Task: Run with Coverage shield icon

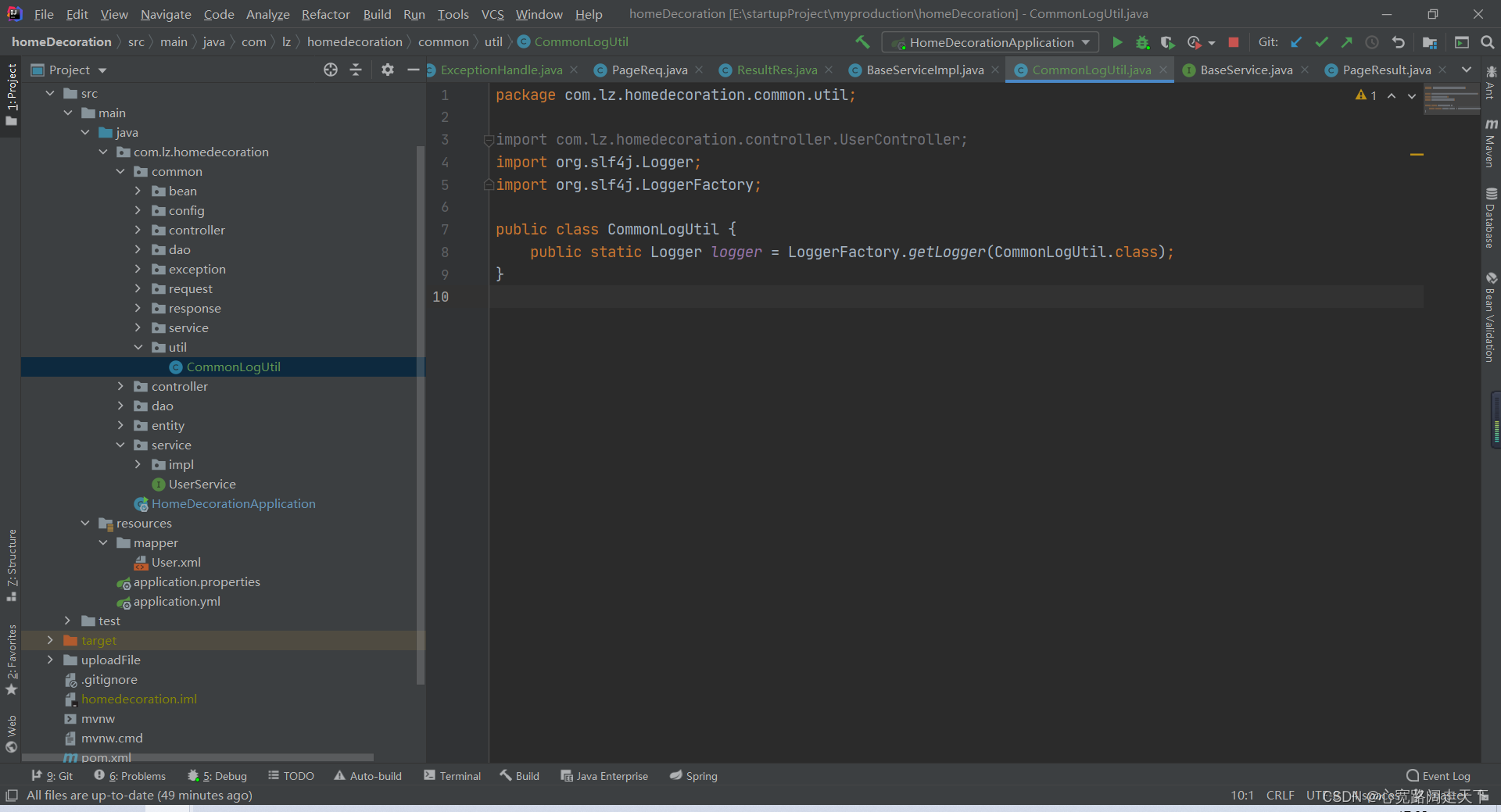Action: pyautogui.click(x=1167, y=42)
